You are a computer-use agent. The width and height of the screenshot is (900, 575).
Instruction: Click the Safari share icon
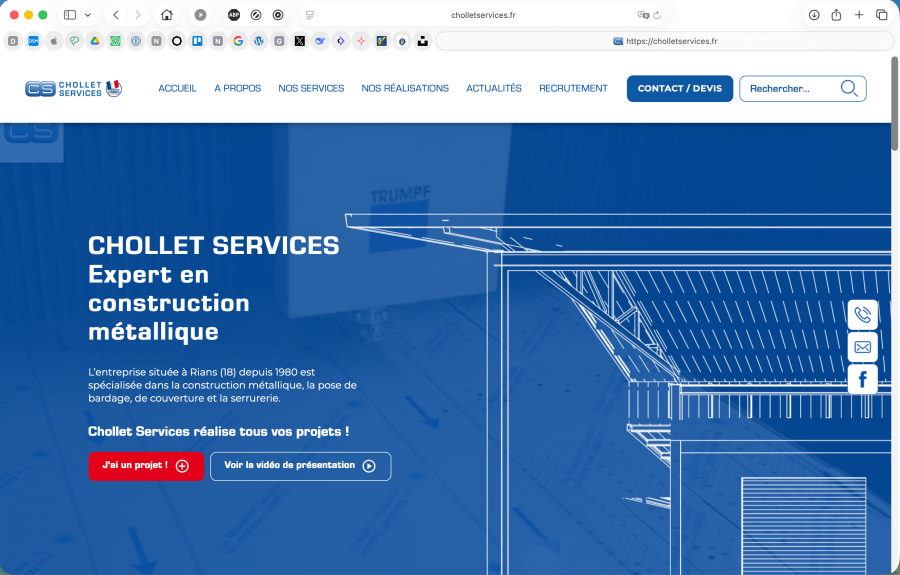tap(836, 15)
